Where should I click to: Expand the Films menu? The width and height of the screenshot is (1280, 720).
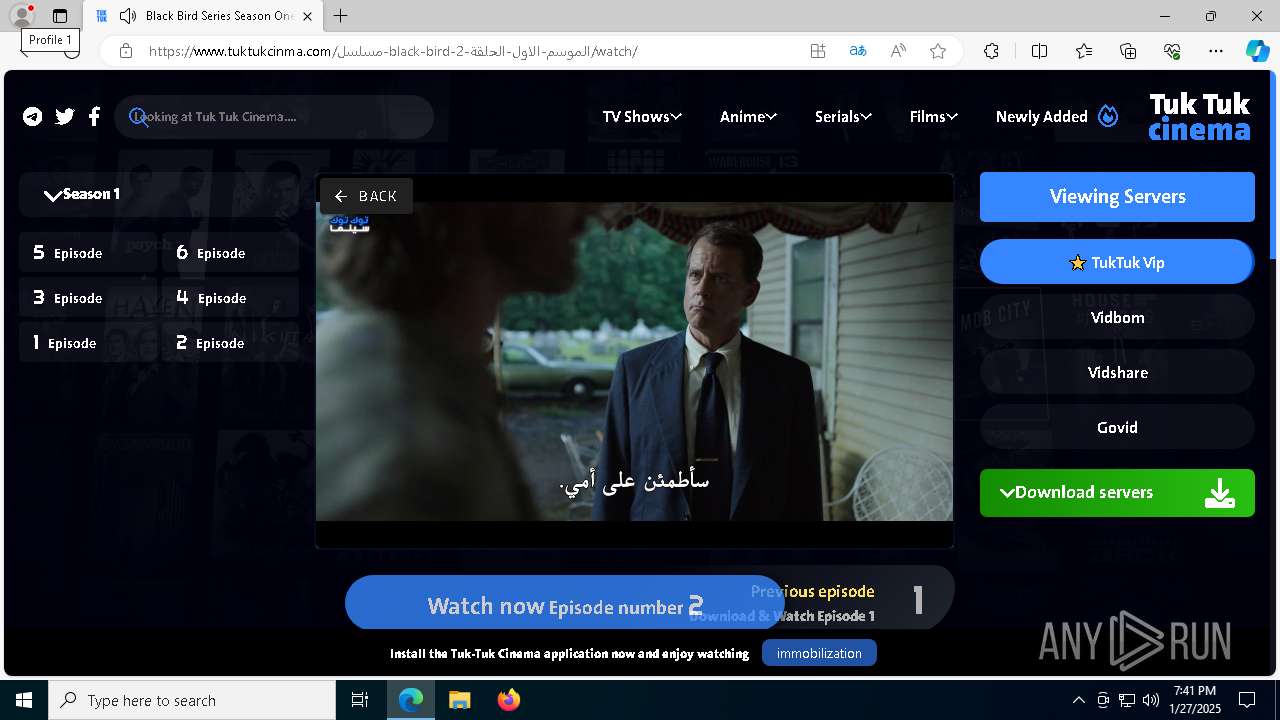click(x=934, y=117)
